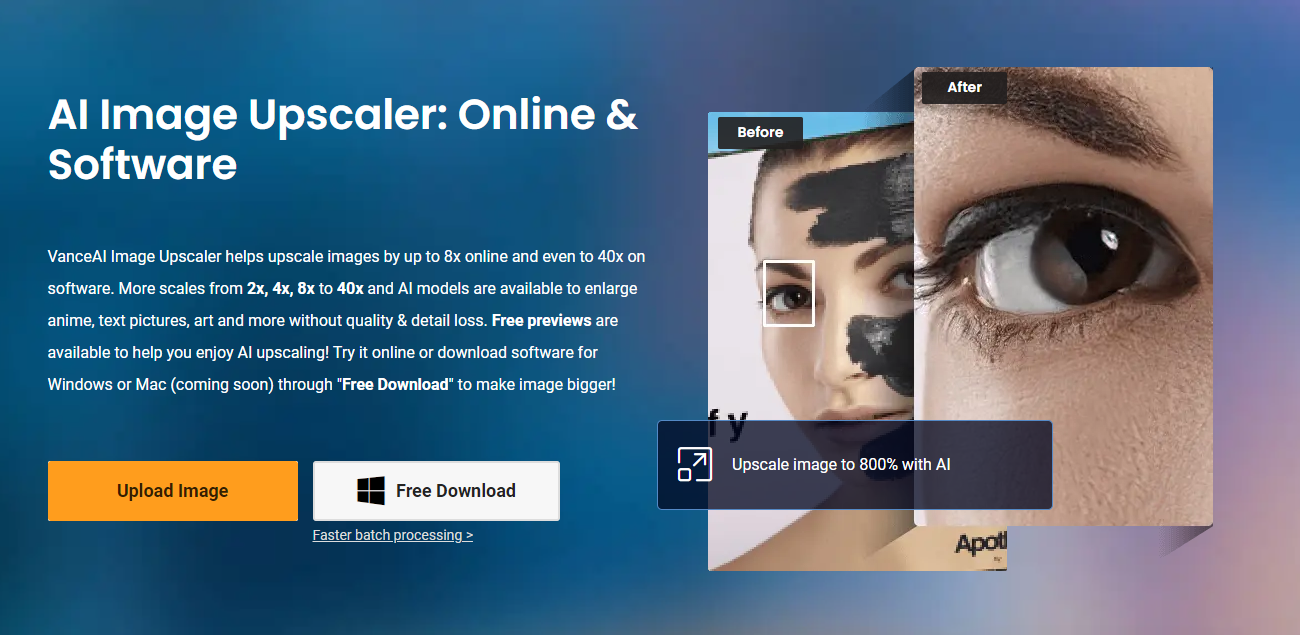Select the After label tag
This screenshot has height=635, width=1300.
(x=964, y=87)
